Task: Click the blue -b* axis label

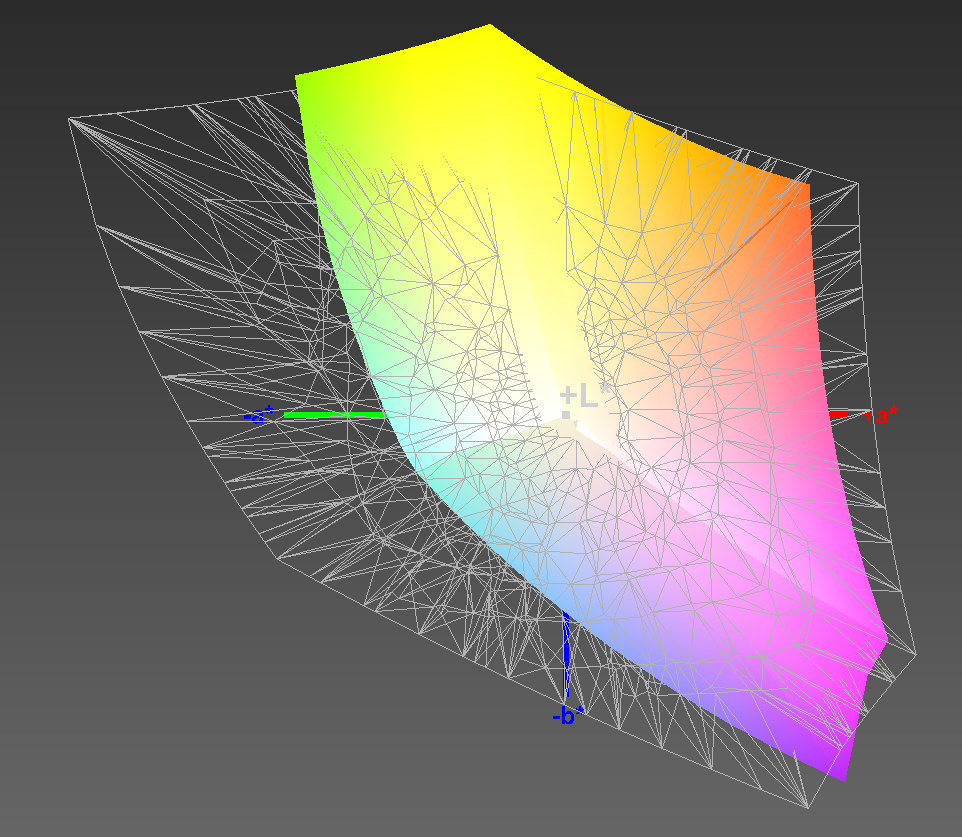Action: point(565,716)
